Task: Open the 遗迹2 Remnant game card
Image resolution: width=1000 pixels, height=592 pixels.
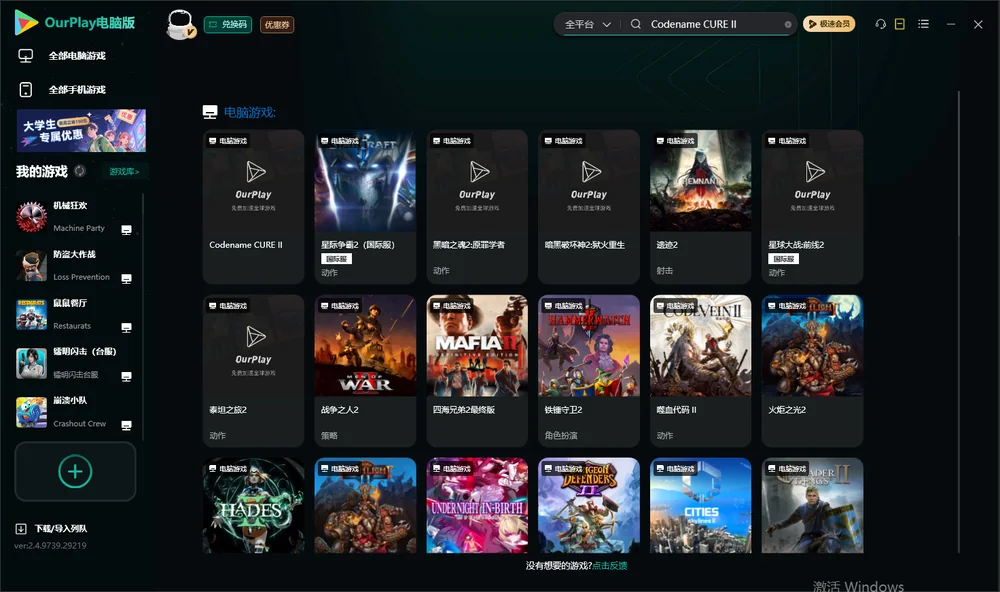Action: (701, 207)
